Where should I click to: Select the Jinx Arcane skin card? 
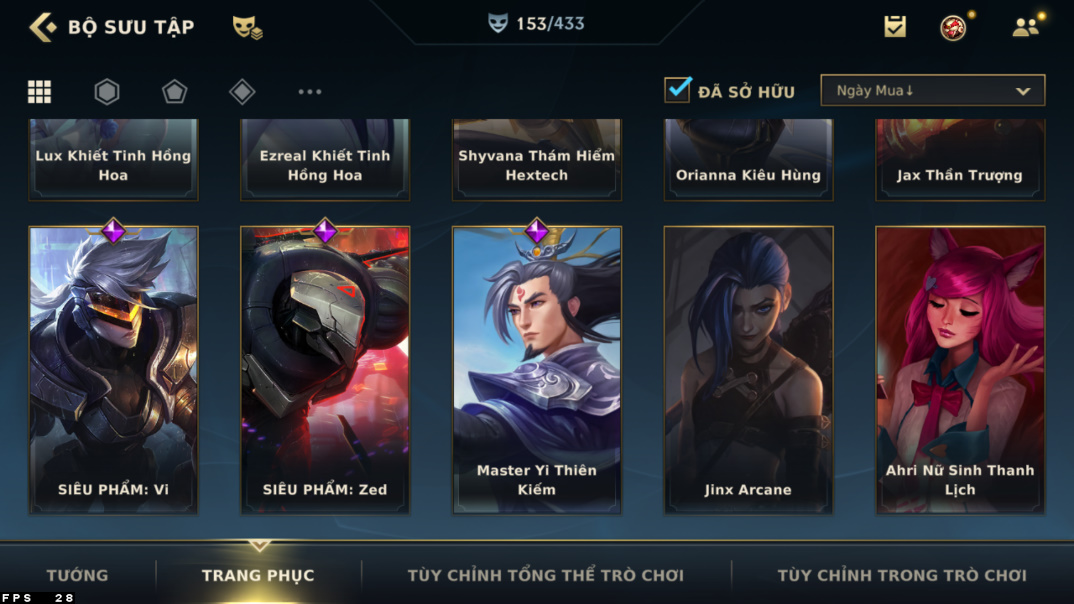pos(748,370)
